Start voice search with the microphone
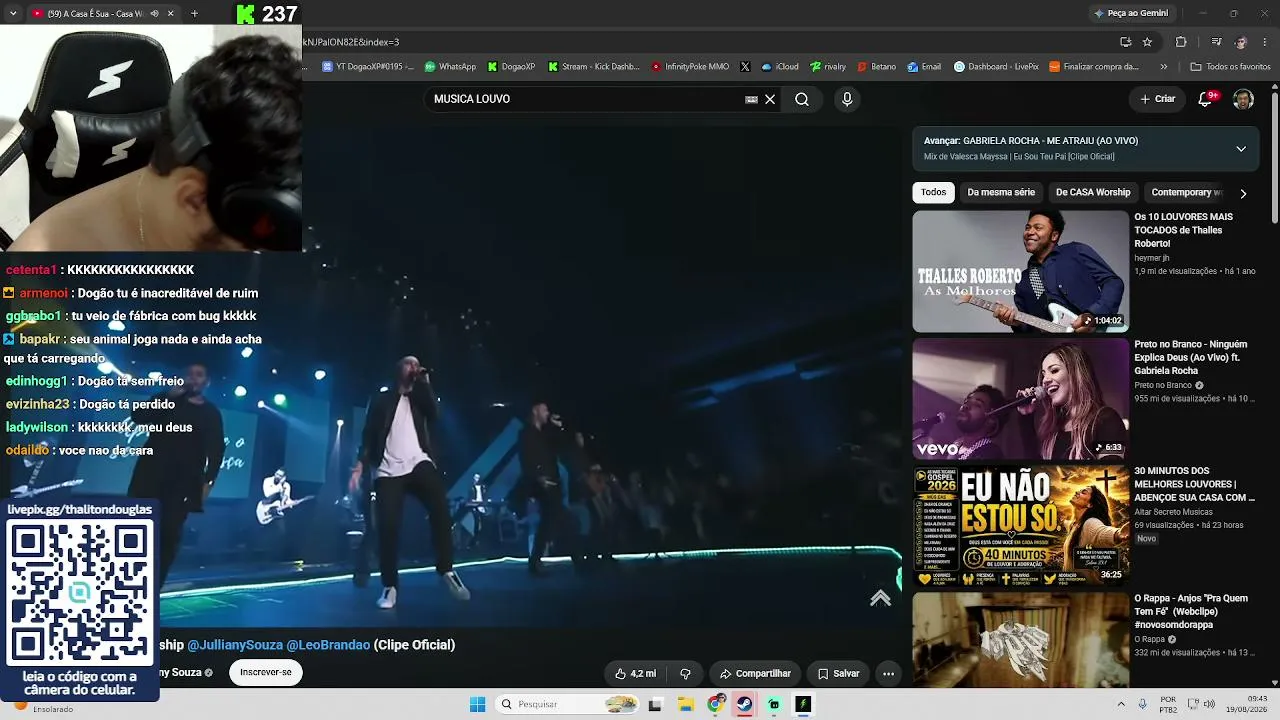The height and width of the screenshot is (720, 1280). pos(847,99)
